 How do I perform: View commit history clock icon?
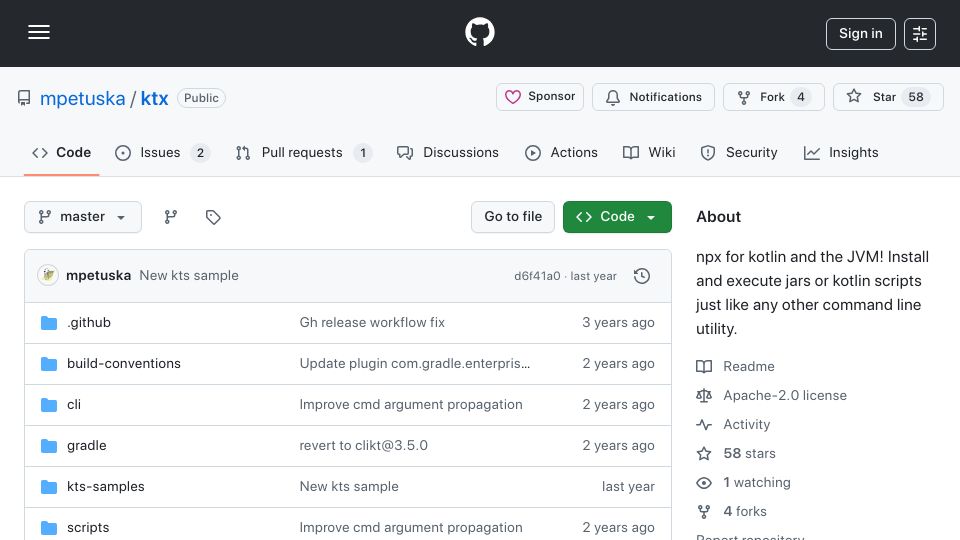coord(642,276)
